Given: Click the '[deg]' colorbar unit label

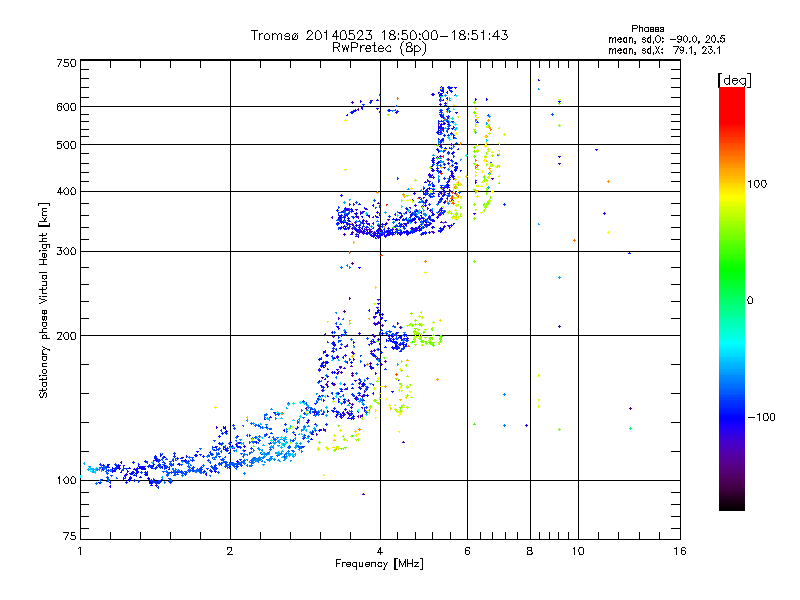Looking at the screenshot, I should [734, 80].
